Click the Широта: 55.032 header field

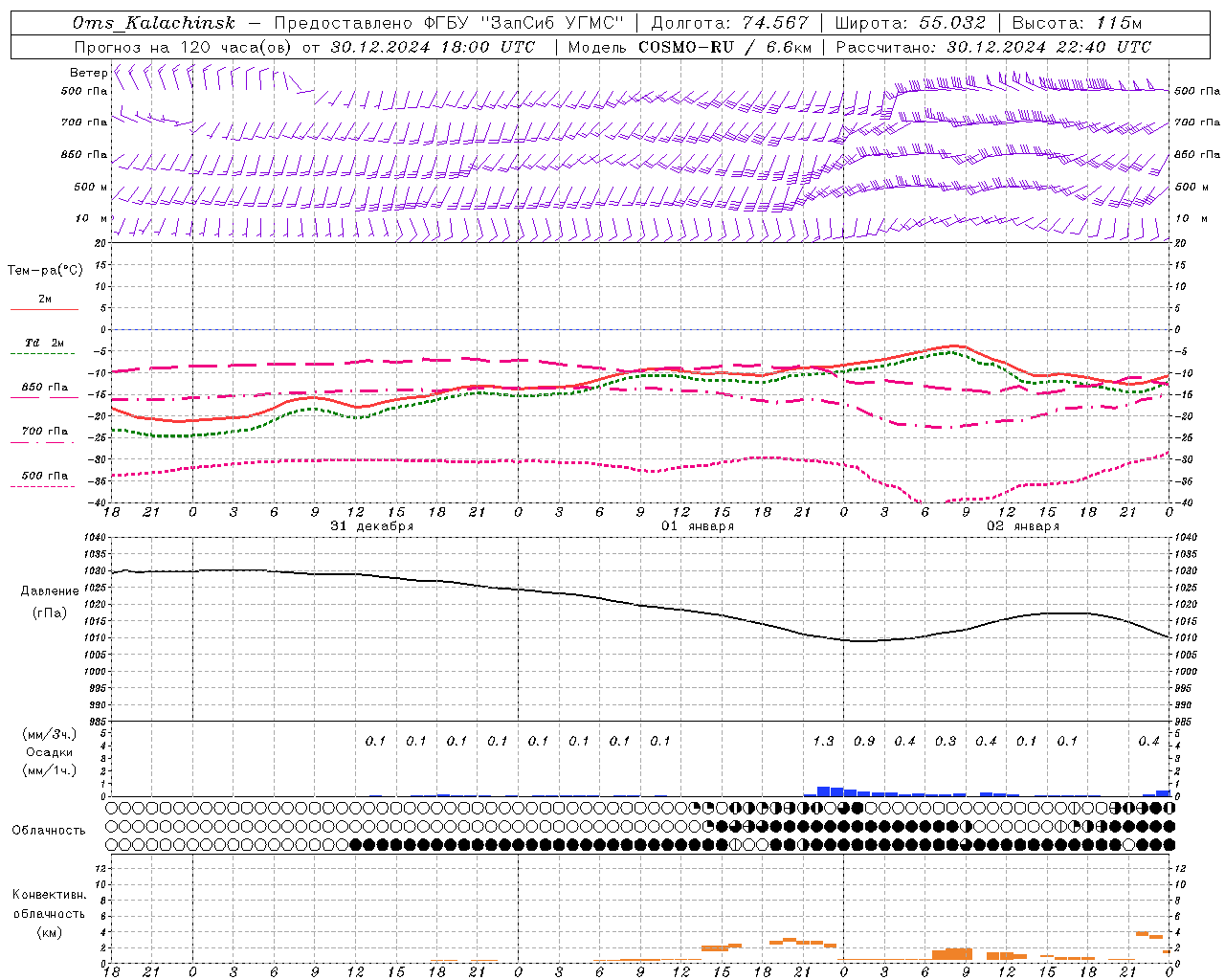pos(910,23)
